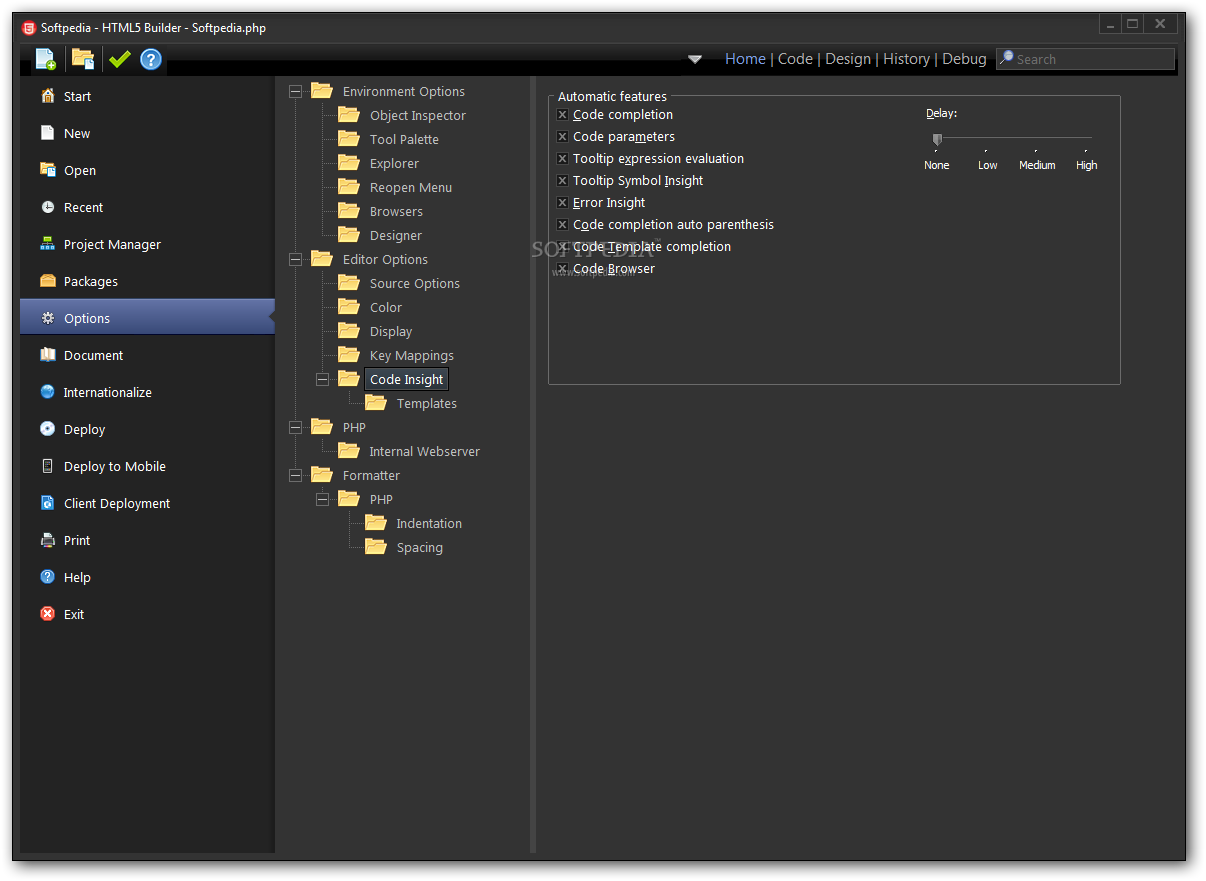This screenshot has width=1206, height=881.
Task: Uncheck Code completion checkbox
Action: click(x=562, y=115)
